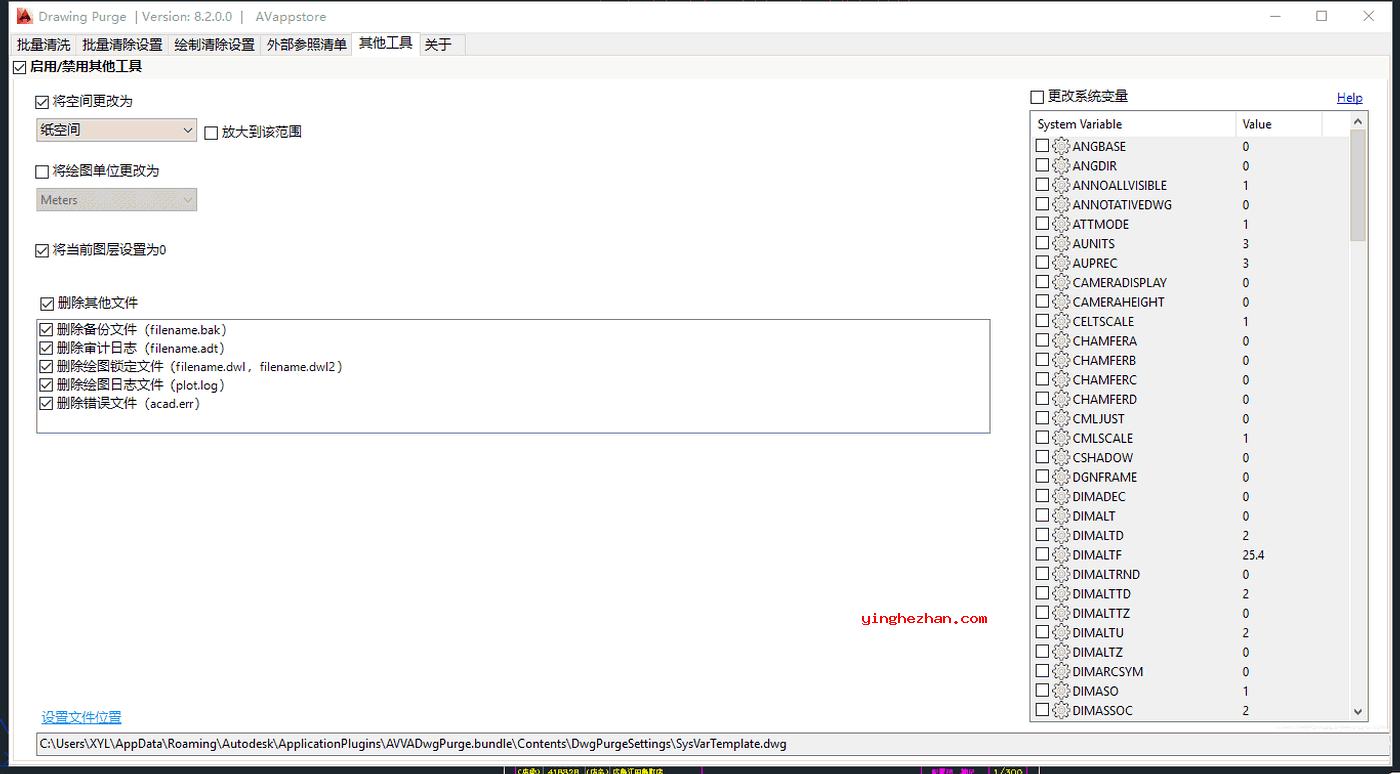Switch to 批量清除设置 tab
The image size is (1400, 774).
(122, 45)
